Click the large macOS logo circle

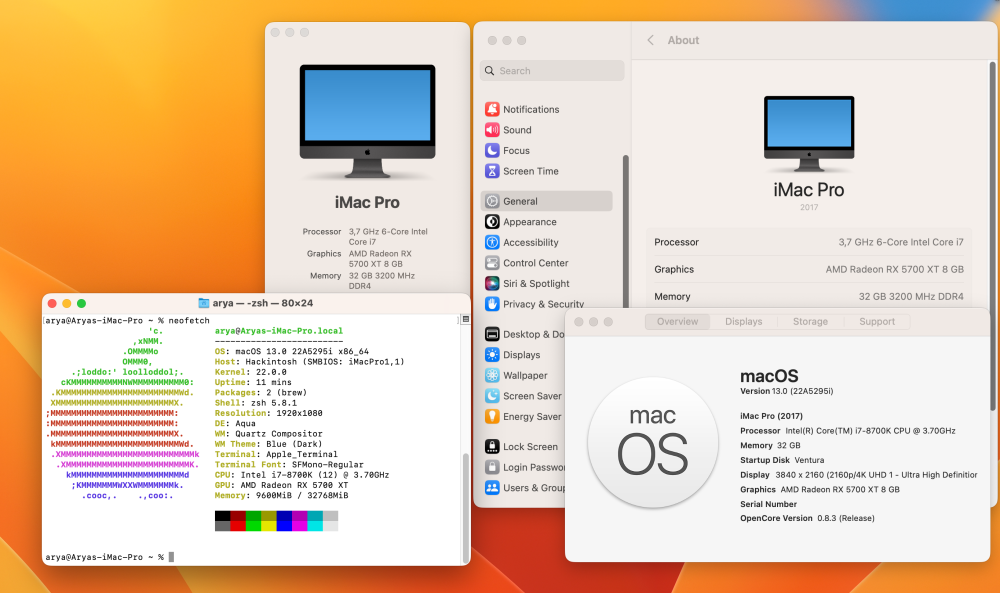[x=652, y=443]
